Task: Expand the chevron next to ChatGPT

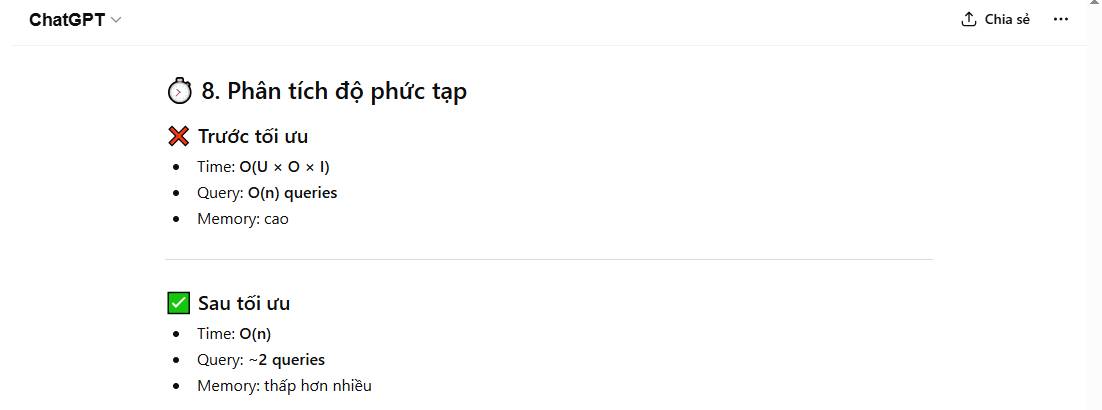Action: (x=116, y=20)
